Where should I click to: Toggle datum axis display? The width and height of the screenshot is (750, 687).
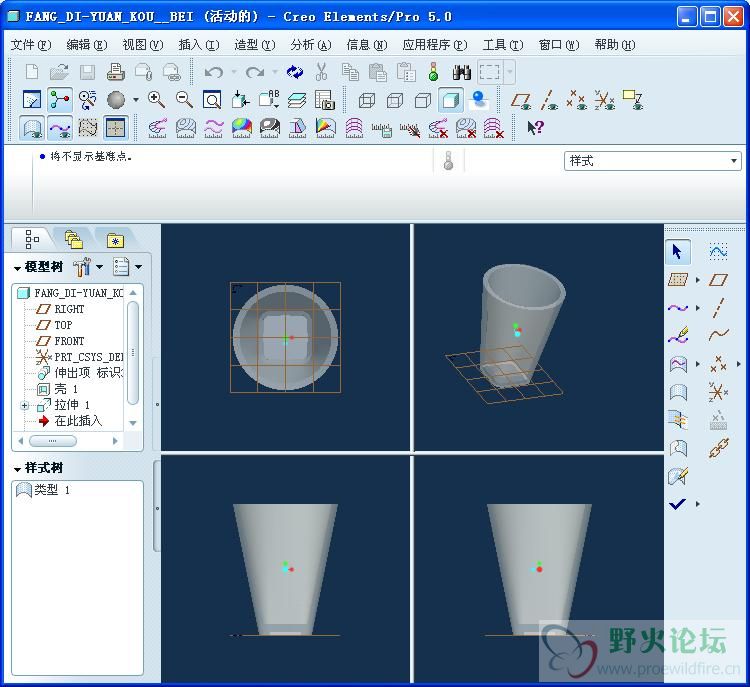[x=549, y=100]
